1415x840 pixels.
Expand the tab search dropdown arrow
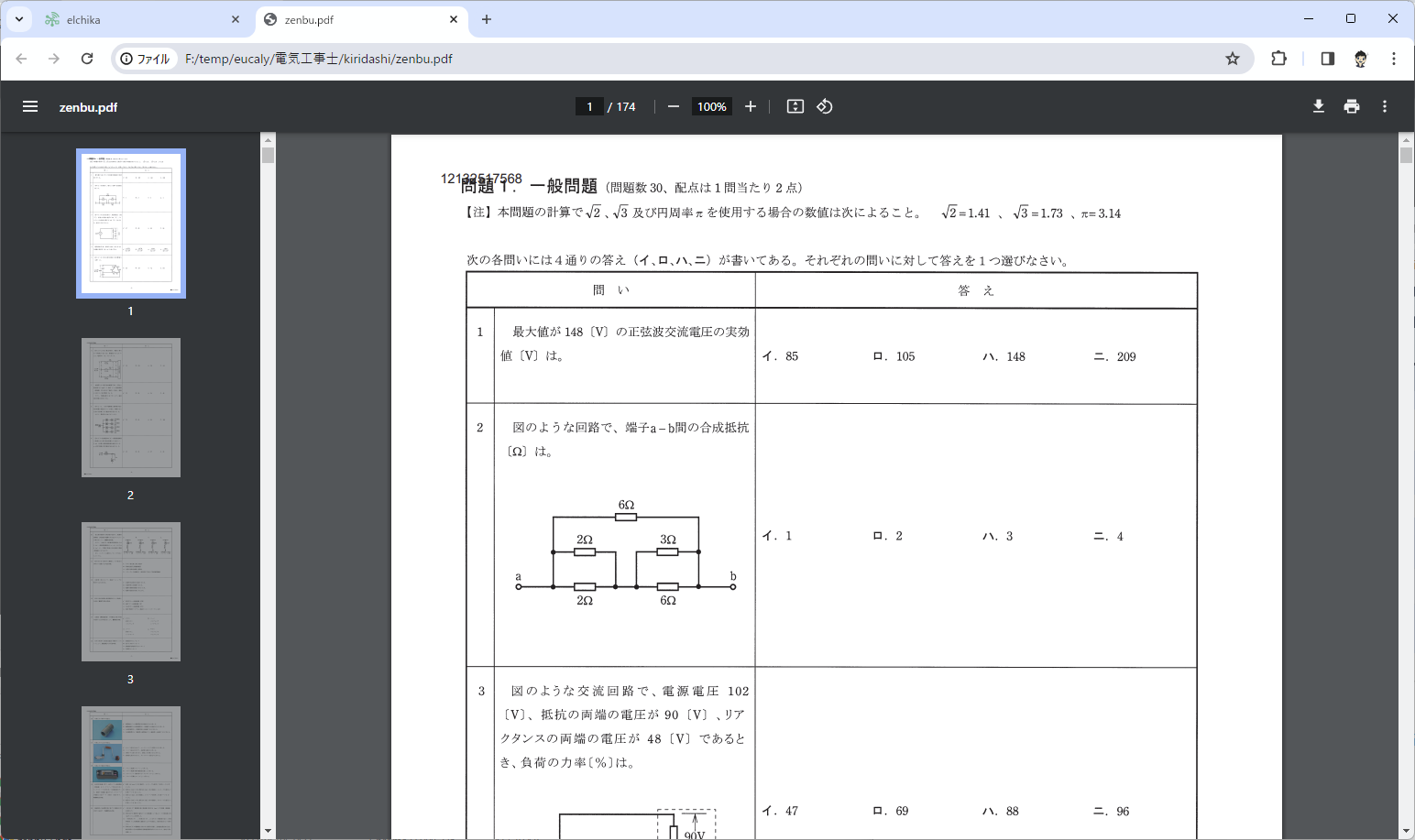point(19,19)
